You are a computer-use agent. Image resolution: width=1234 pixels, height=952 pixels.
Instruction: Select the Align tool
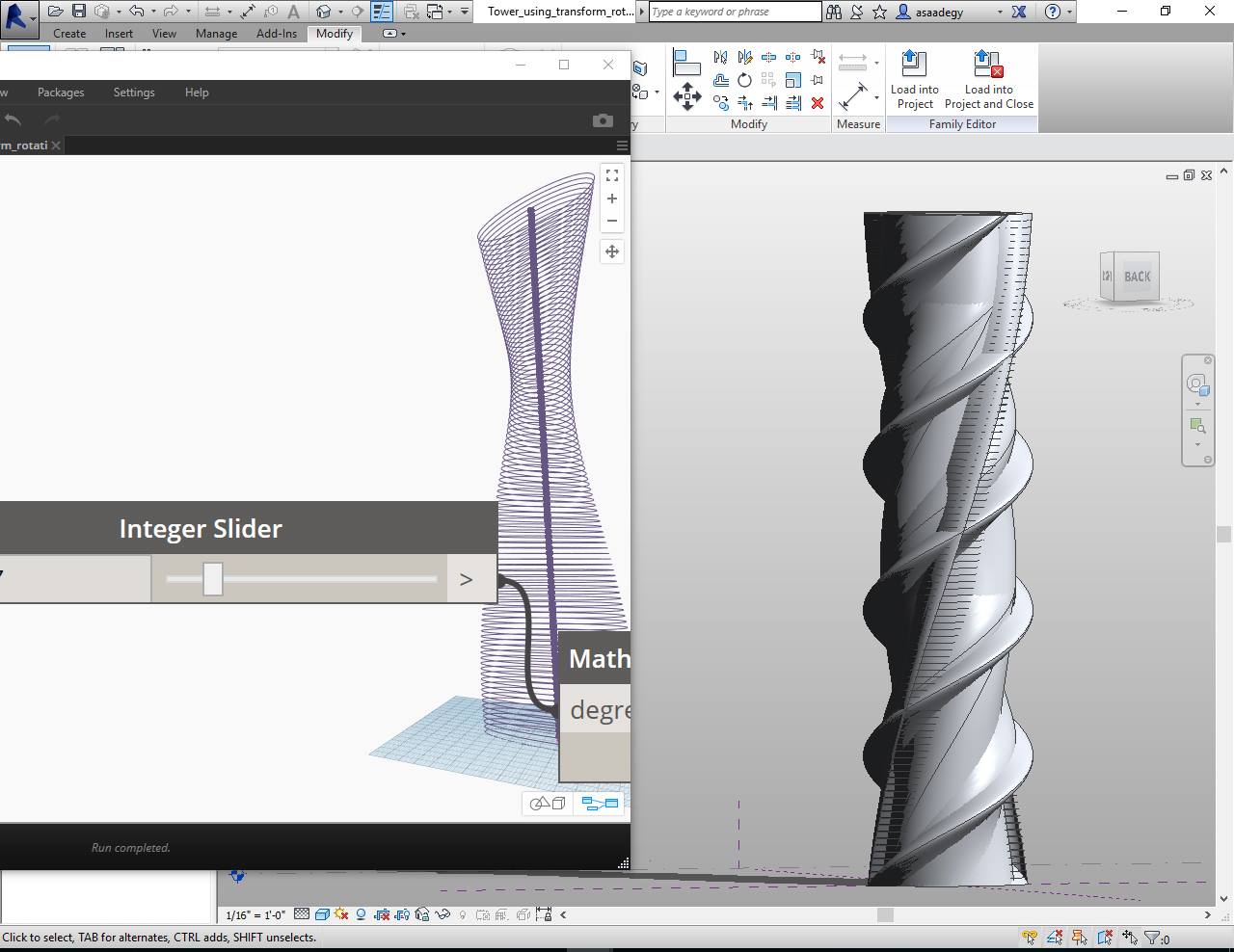click(686, 62)
